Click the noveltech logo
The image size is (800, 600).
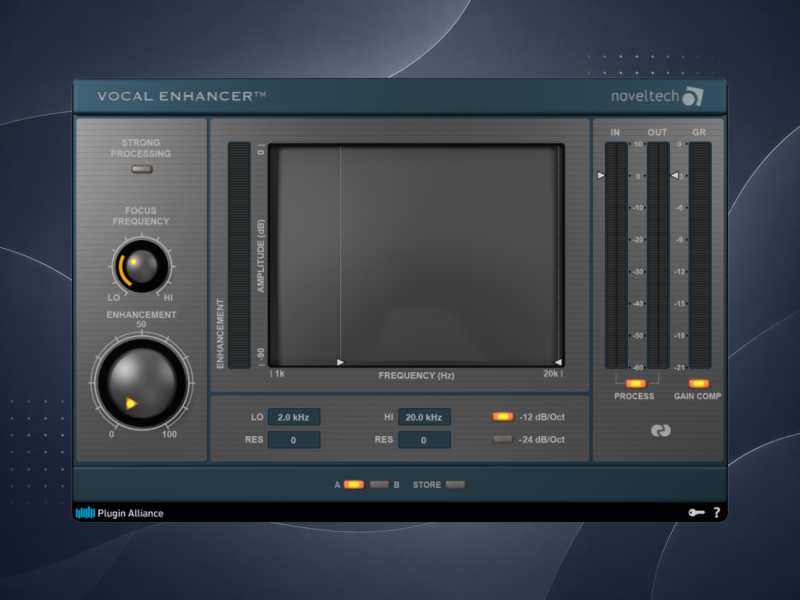[x=657, y=96]
